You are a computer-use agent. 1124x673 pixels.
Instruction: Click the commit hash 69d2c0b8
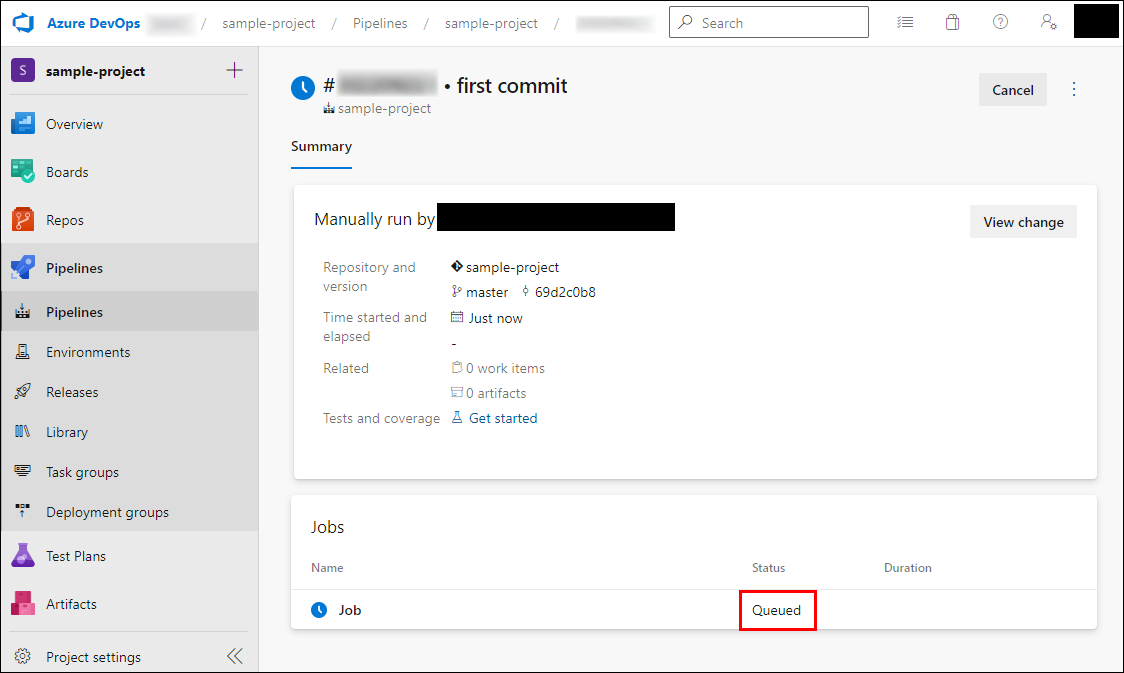tap(565, 292)
